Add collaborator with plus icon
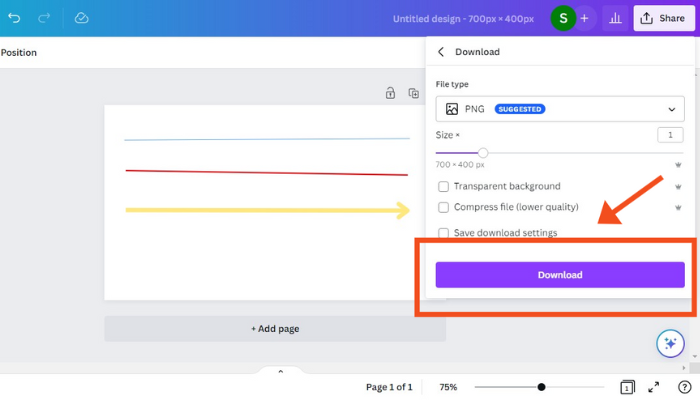This screenshot has width=700, height=400. (584, 18)
